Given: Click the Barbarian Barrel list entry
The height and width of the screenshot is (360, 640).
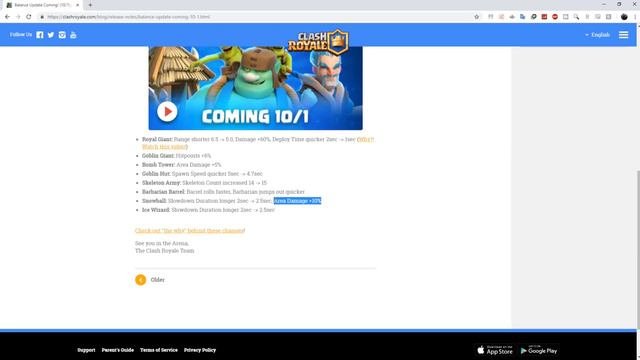Looking at the screenshot, I should tap(223, 192).
